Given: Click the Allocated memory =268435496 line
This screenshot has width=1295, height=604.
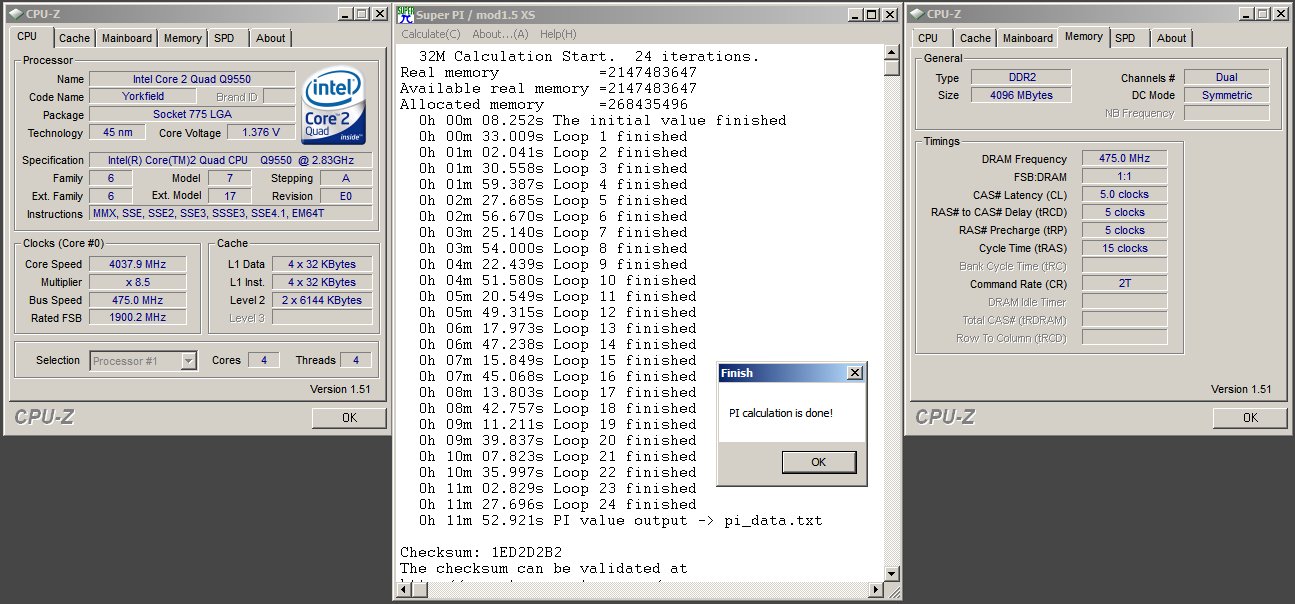Looking at the screenshot, I should [x=544, y=104].
